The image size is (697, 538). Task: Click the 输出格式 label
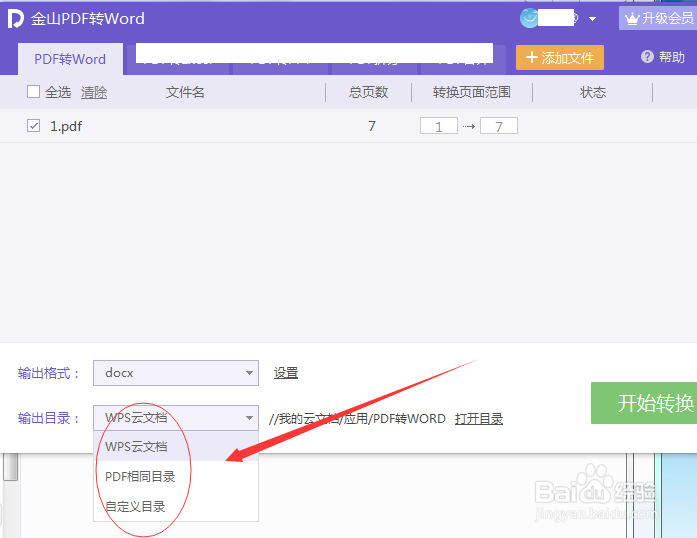pos(48,373)
